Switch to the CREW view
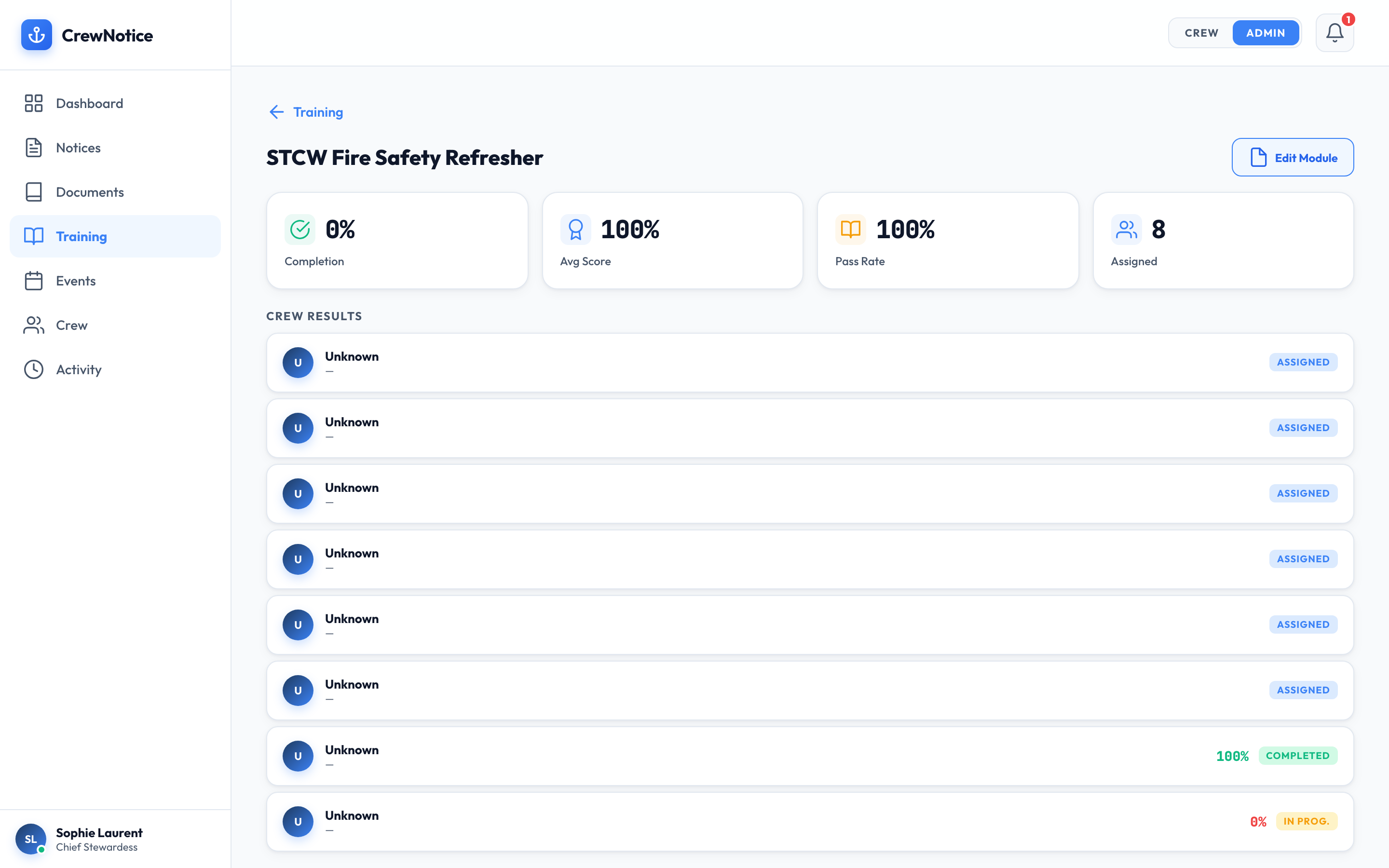The width and height of the screenshot is (1389, 868). [1201, 33]
